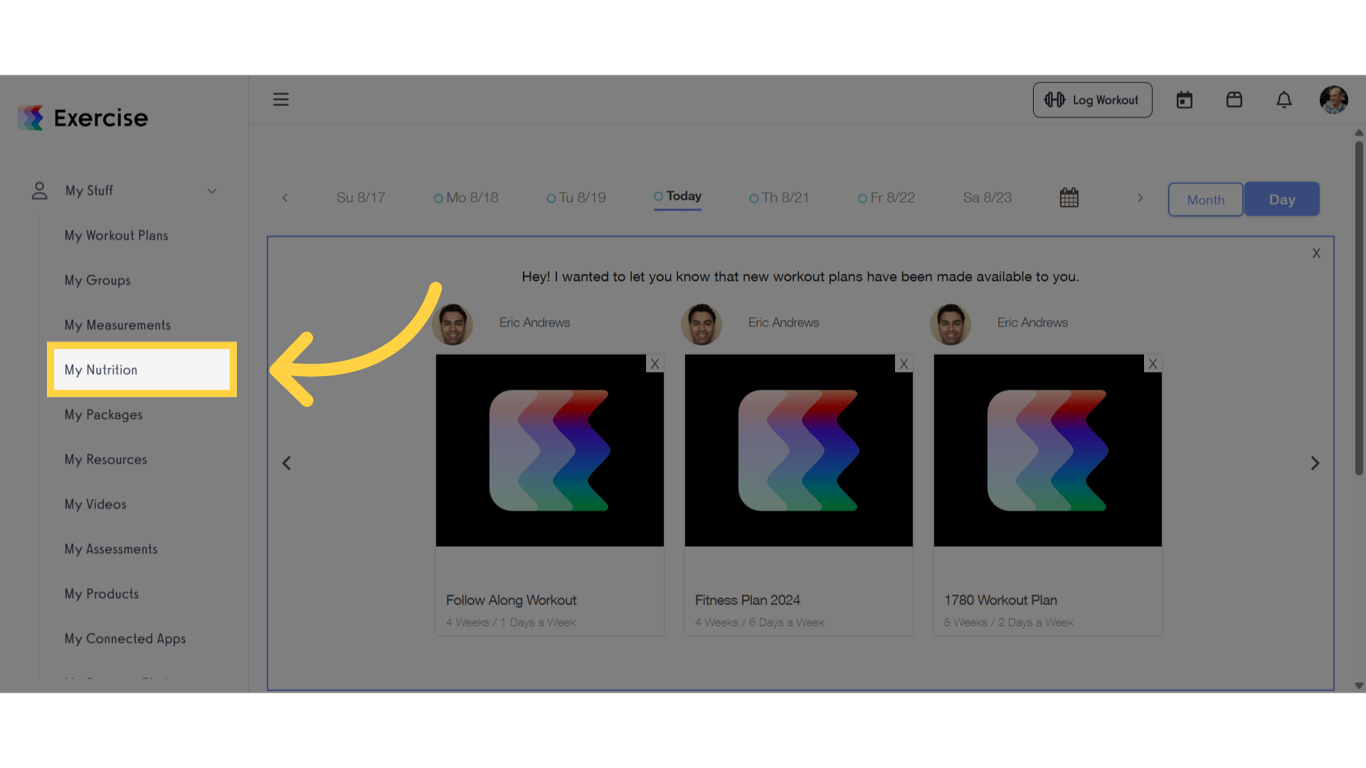Open the Fitness Plan 2024 thumbnail
The height and width of the screenshot is (768, 1366).
[799, 450]
